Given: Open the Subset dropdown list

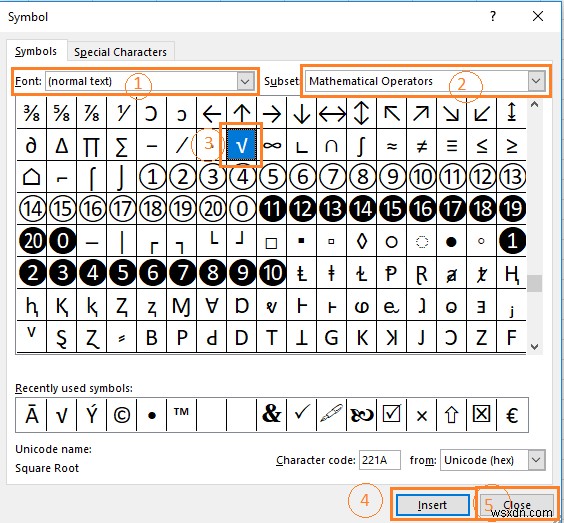Looking at the screenshot, I should pos(536,81).
